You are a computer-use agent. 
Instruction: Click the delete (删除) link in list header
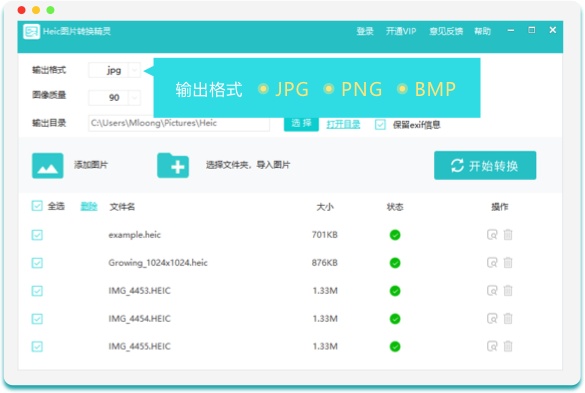click(x=89, y=206)
